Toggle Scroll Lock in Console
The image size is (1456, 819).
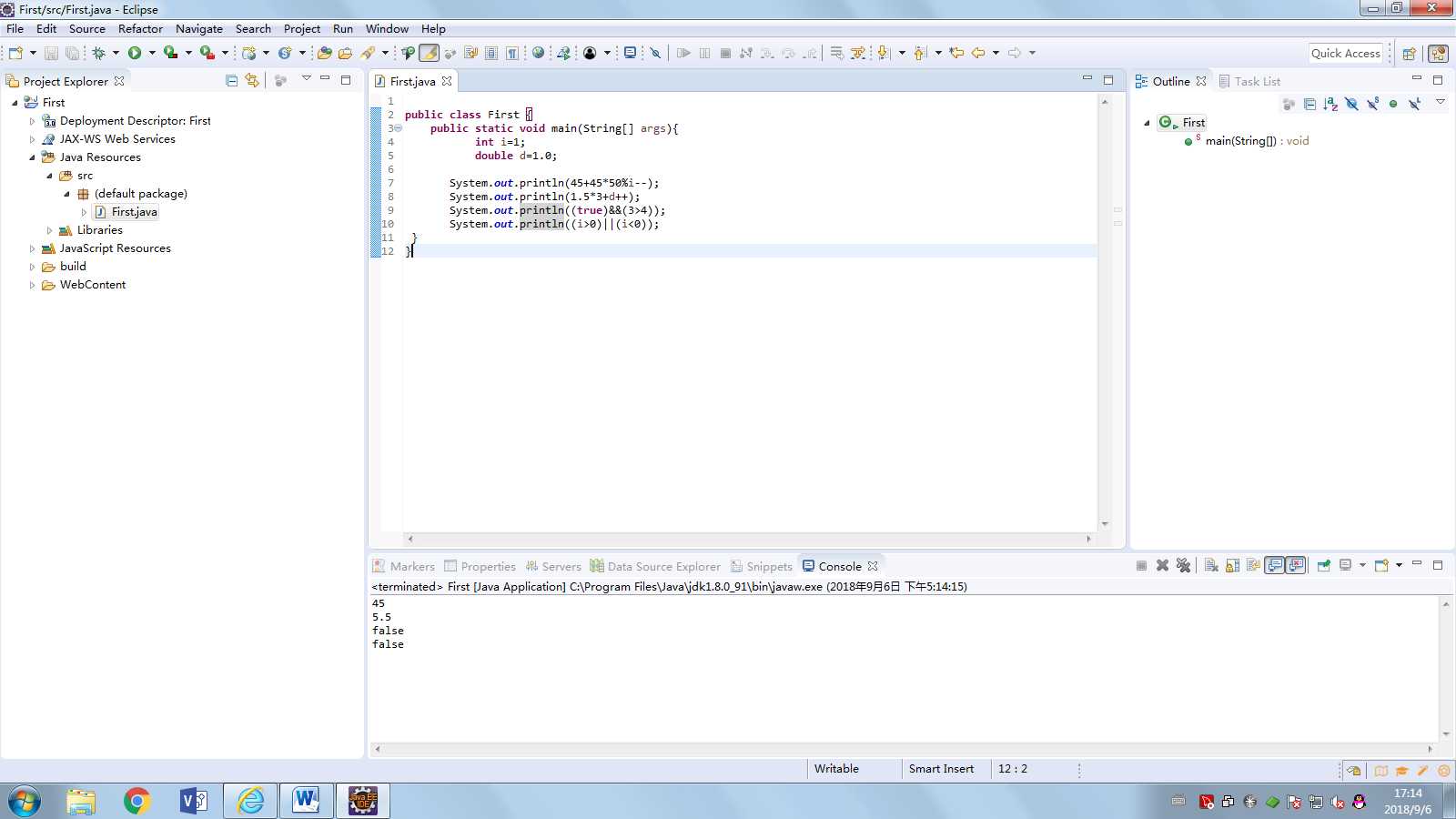pyautogui.click(x=1232, y=565)
